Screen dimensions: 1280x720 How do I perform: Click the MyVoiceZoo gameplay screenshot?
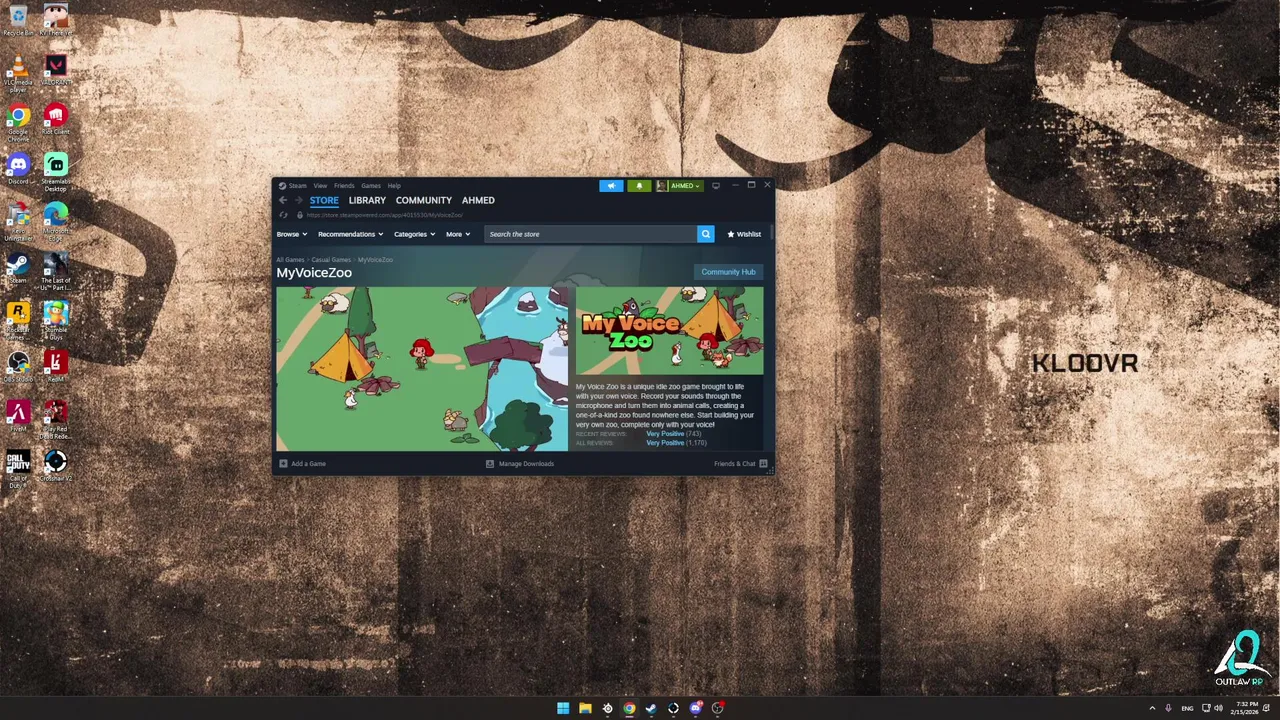(422, 369)
